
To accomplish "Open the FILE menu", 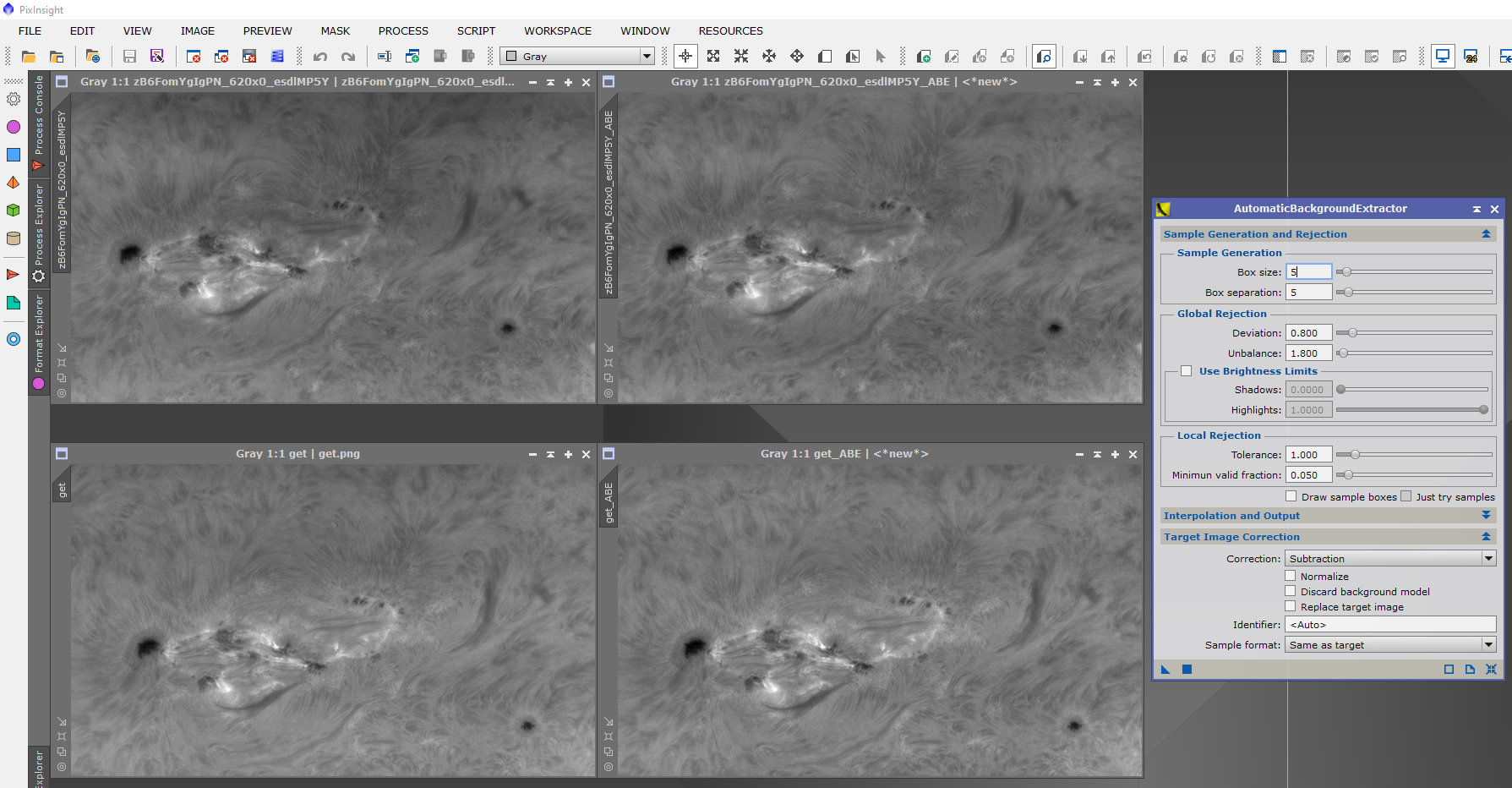I will (x=30, y=30).
